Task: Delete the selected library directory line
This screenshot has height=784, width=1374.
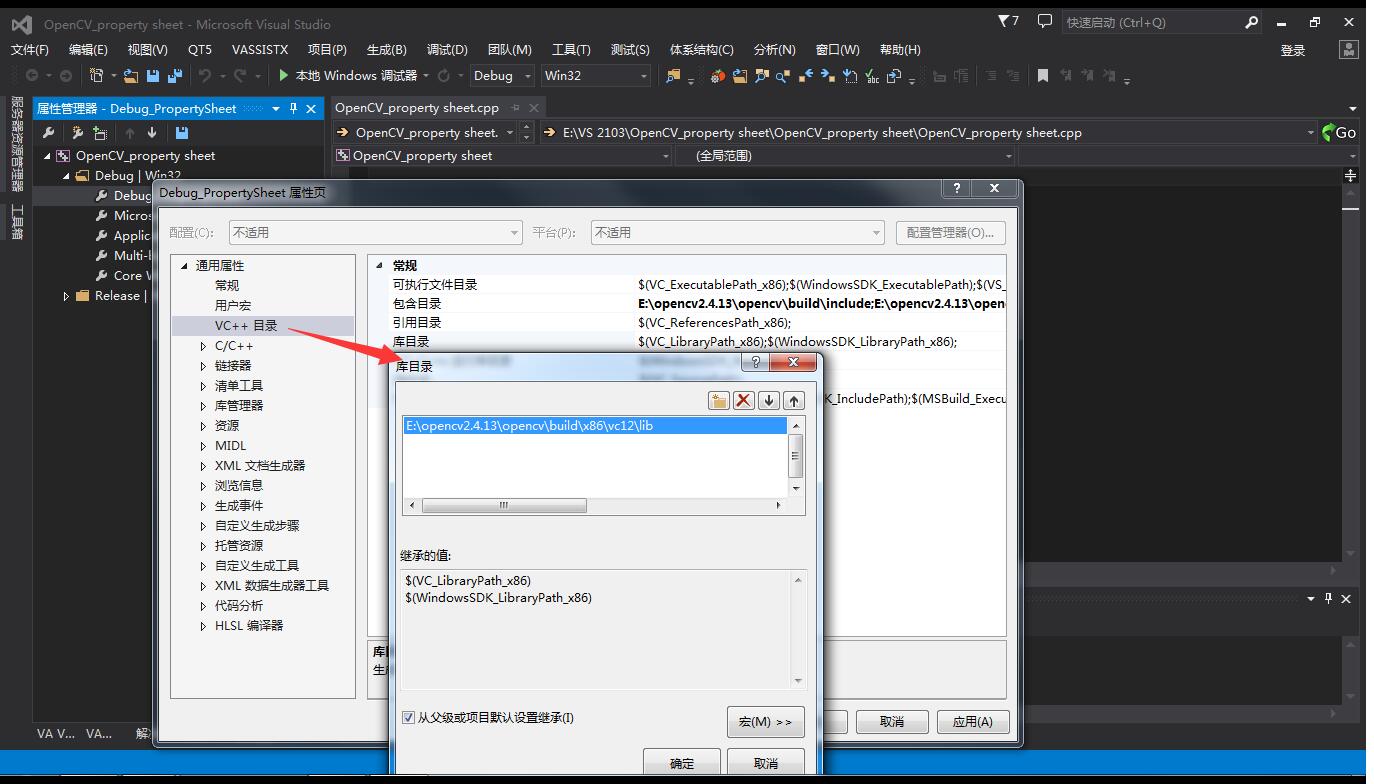Action: pos(743,400)
